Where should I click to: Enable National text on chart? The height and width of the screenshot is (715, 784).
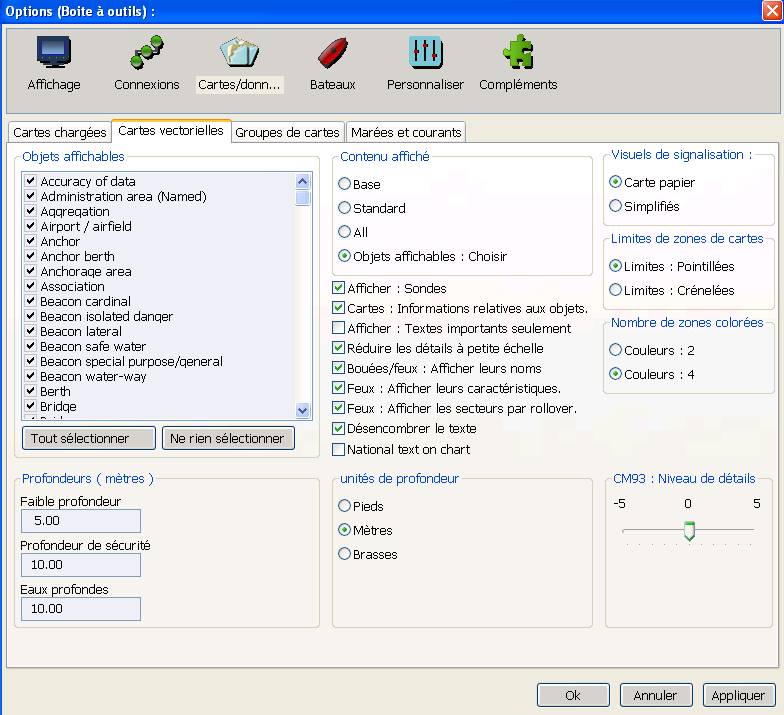[339, 449]
